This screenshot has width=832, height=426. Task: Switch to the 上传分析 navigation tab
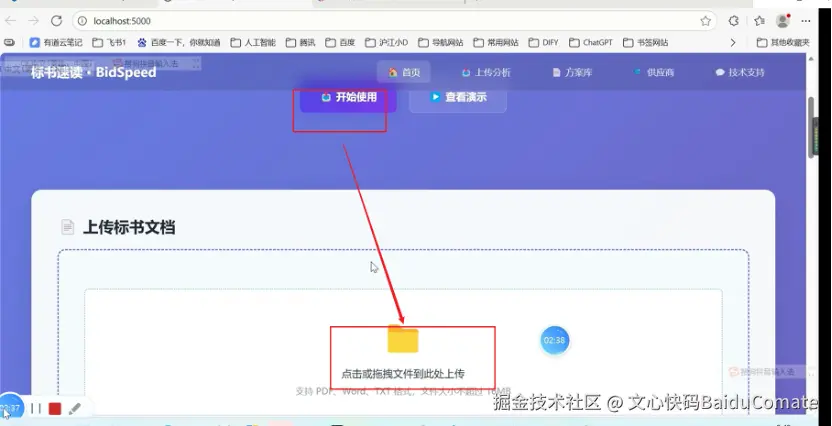(486, 73)
